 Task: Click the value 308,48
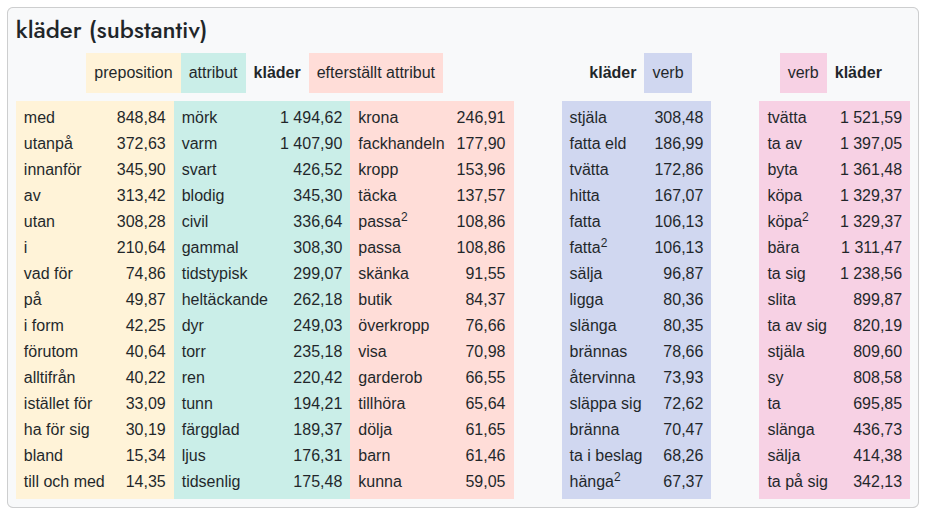(679, 118)
